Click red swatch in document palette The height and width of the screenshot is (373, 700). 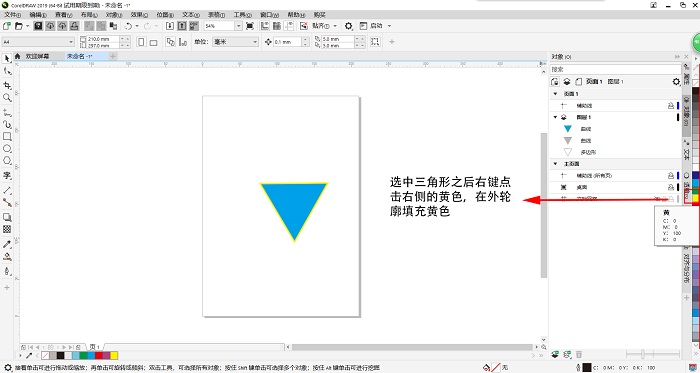(99, 356)
